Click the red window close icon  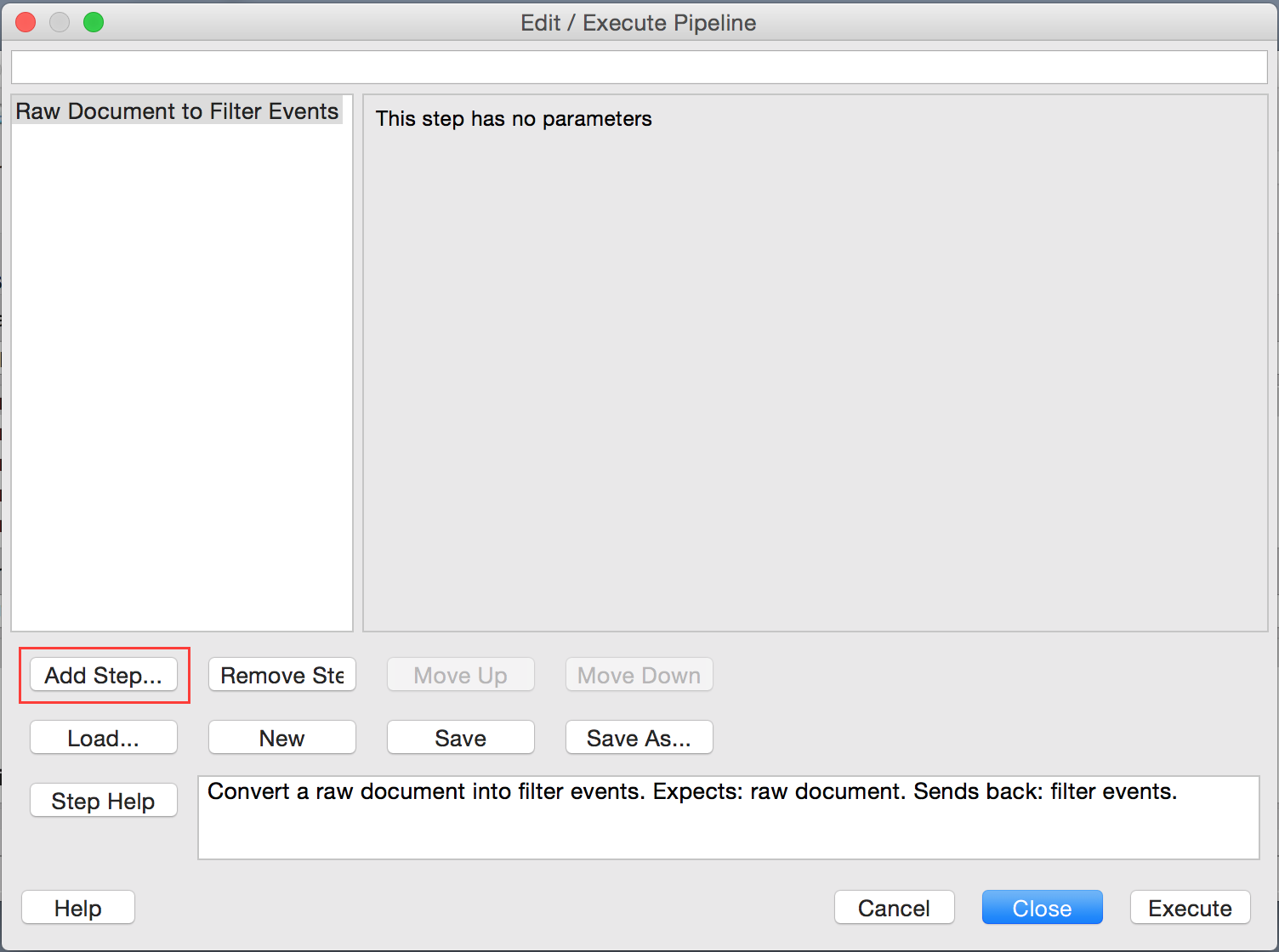pos(26,22)
